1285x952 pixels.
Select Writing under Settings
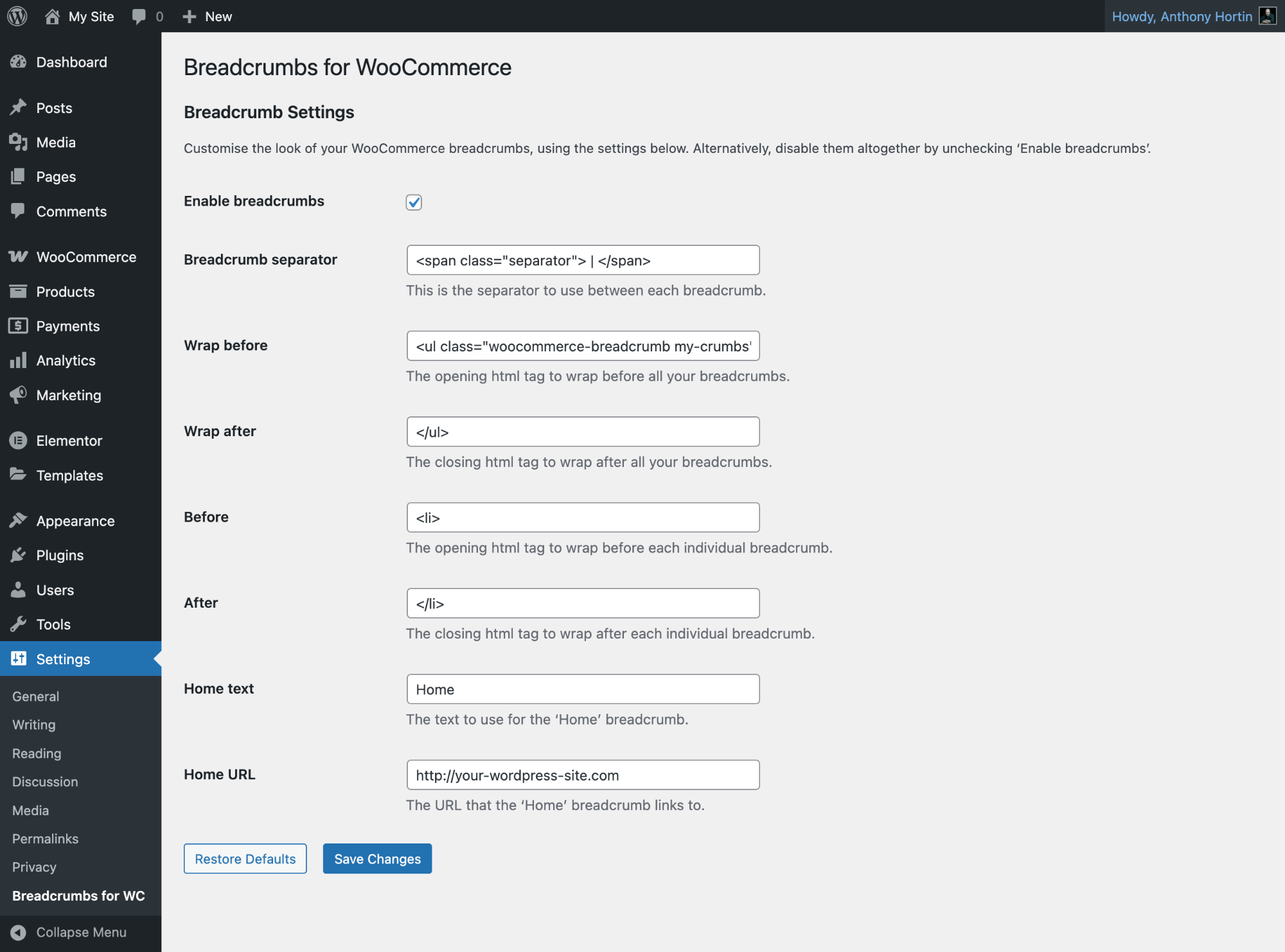point(33,725)
